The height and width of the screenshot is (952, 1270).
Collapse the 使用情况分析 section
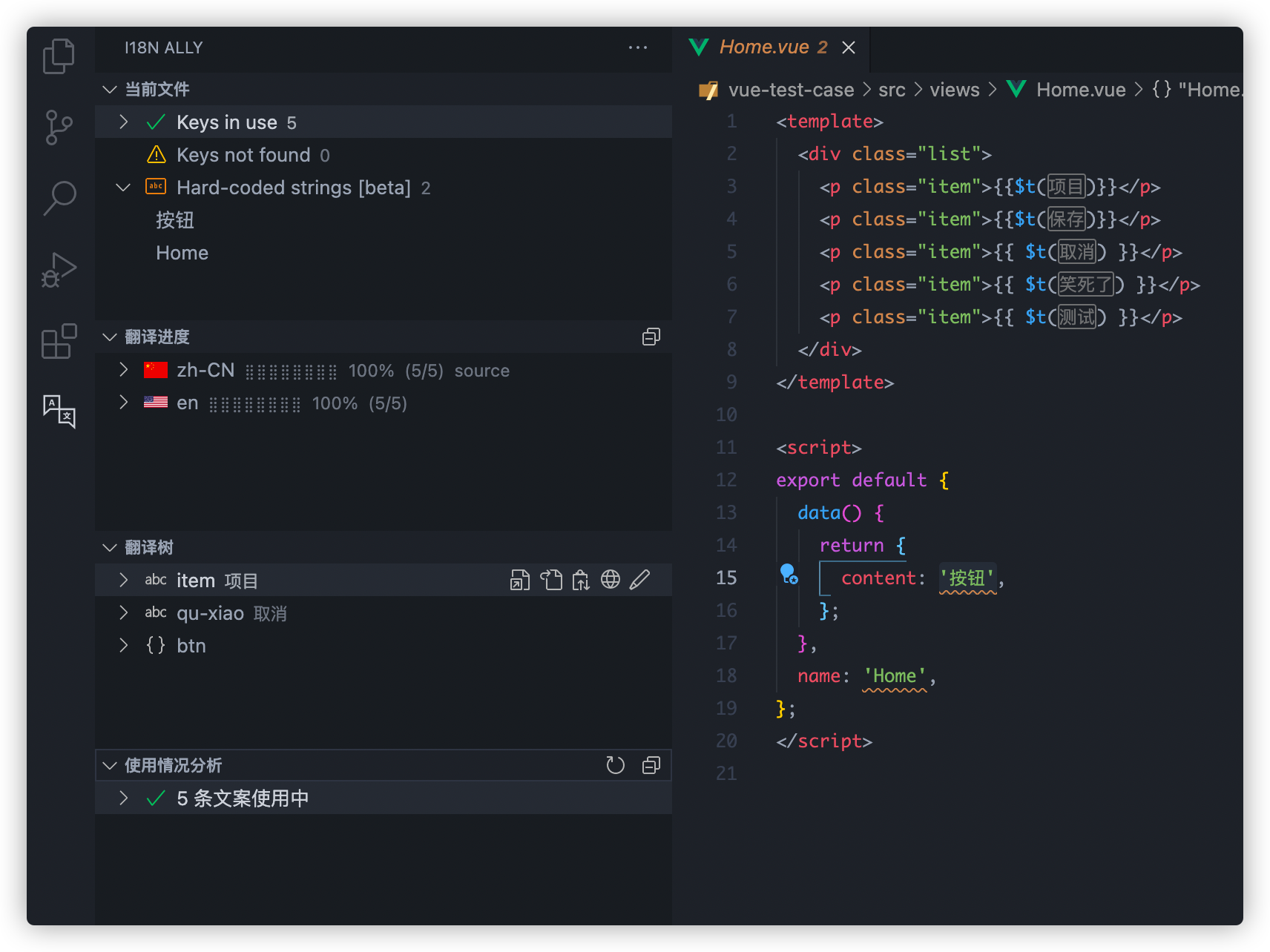pos(110,766)
